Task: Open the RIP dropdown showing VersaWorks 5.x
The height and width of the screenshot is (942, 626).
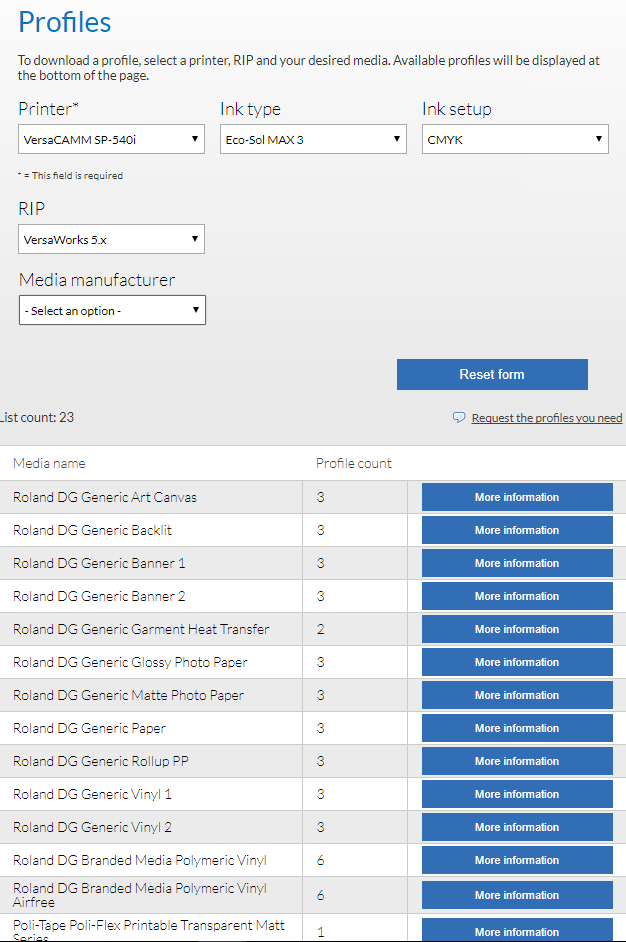Action: [x=111, y=239]
